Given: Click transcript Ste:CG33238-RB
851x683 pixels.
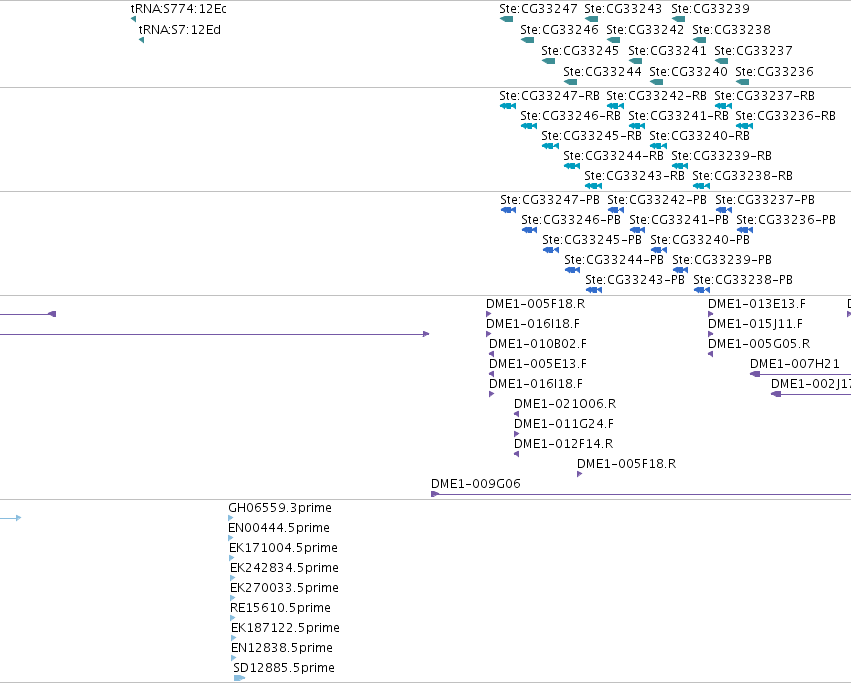Looking at the screenshot, I should click(x=742, y=176).
